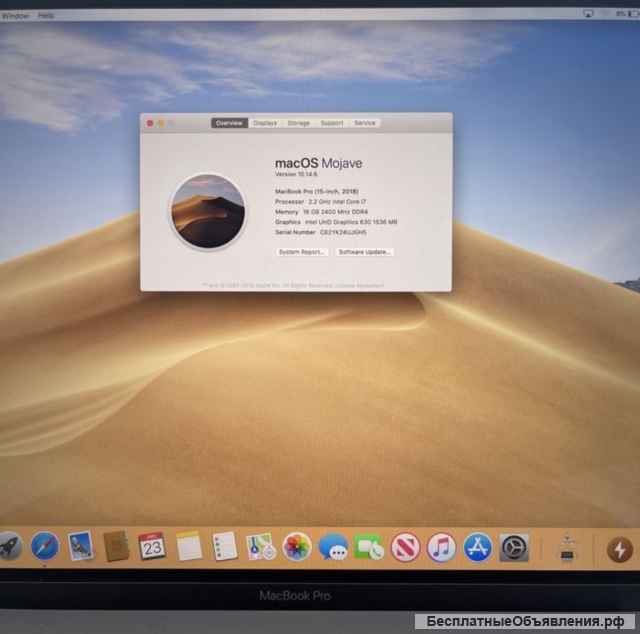Select the Overview tab
This screenshot has height=634, width=640.
point(229,123)
